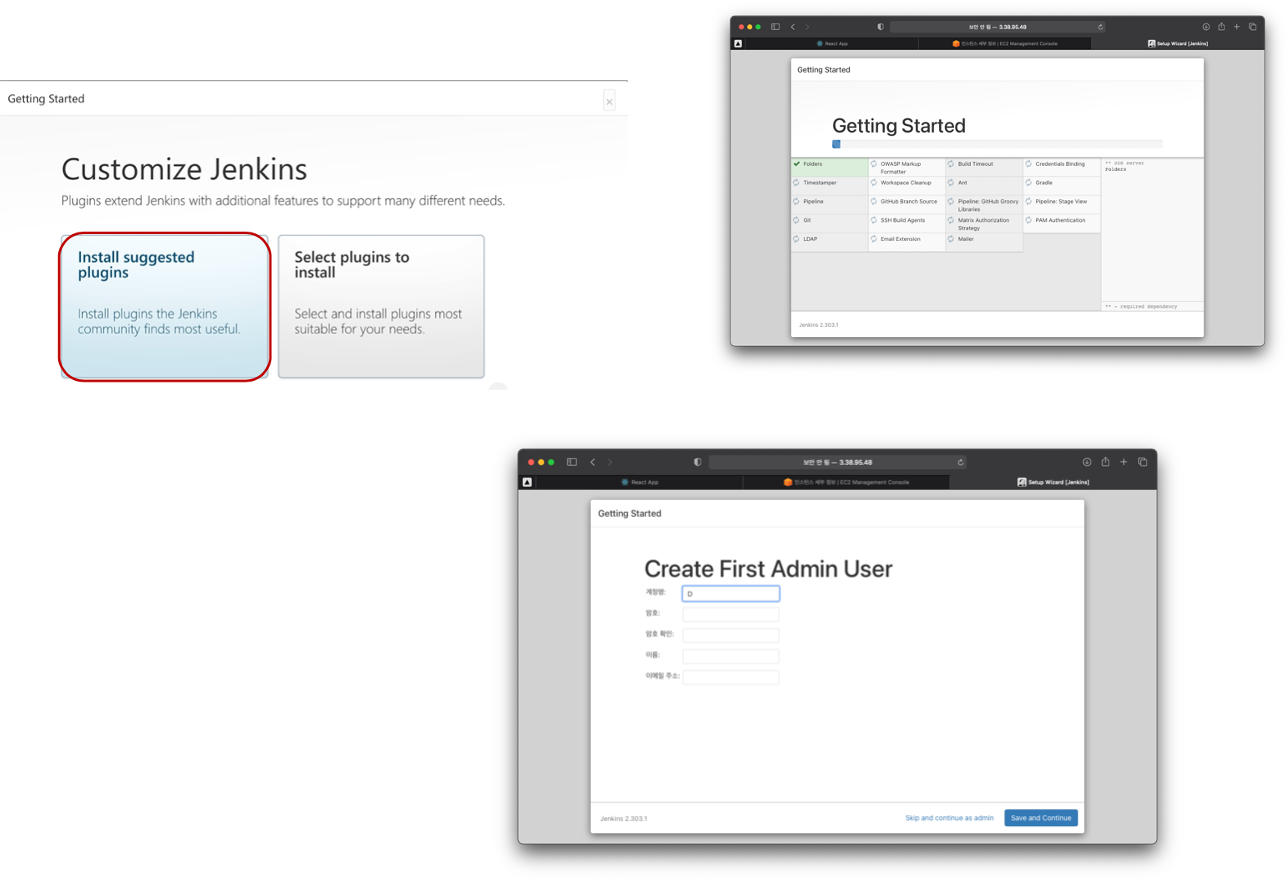Click the "Pipeline: GitHub Groovy Libraries" plugin text
Screen dimensions: 1288x881
tap(988, 205)
